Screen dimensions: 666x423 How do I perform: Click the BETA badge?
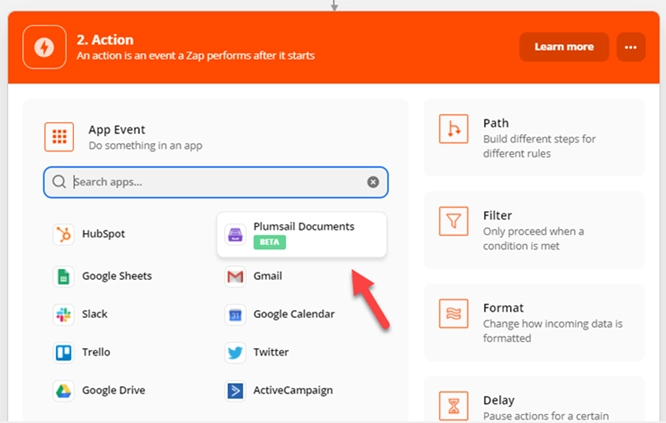coord(270,242)
